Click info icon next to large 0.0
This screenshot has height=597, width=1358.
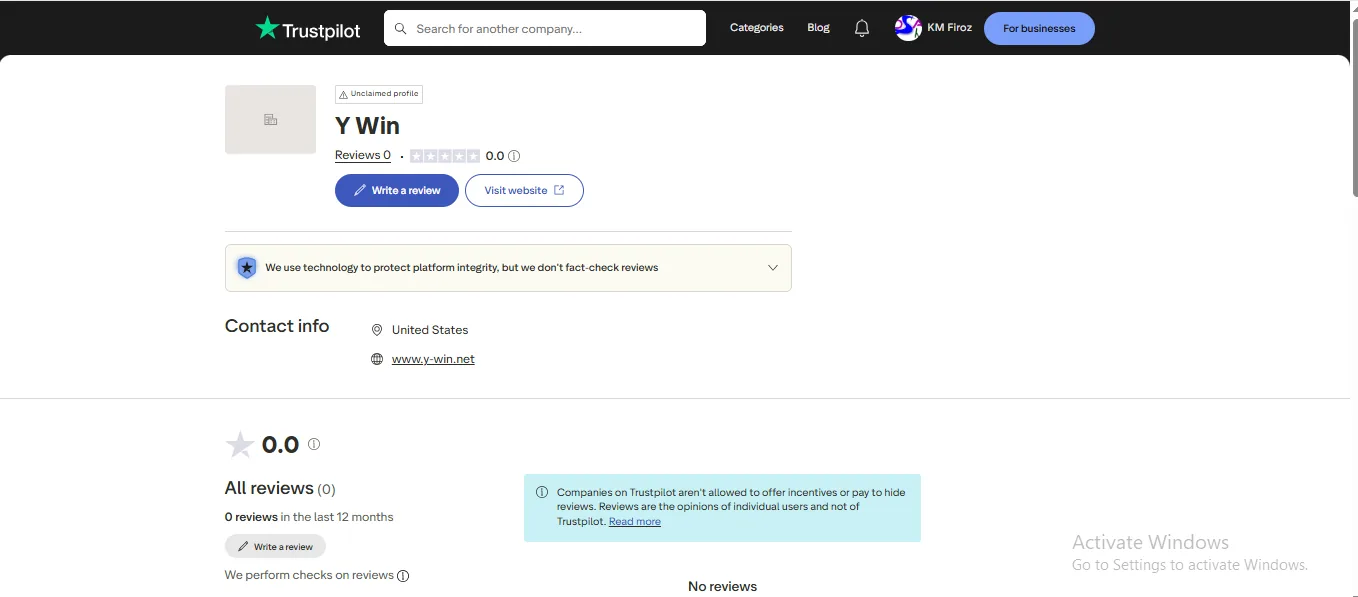tap(314, 444)
